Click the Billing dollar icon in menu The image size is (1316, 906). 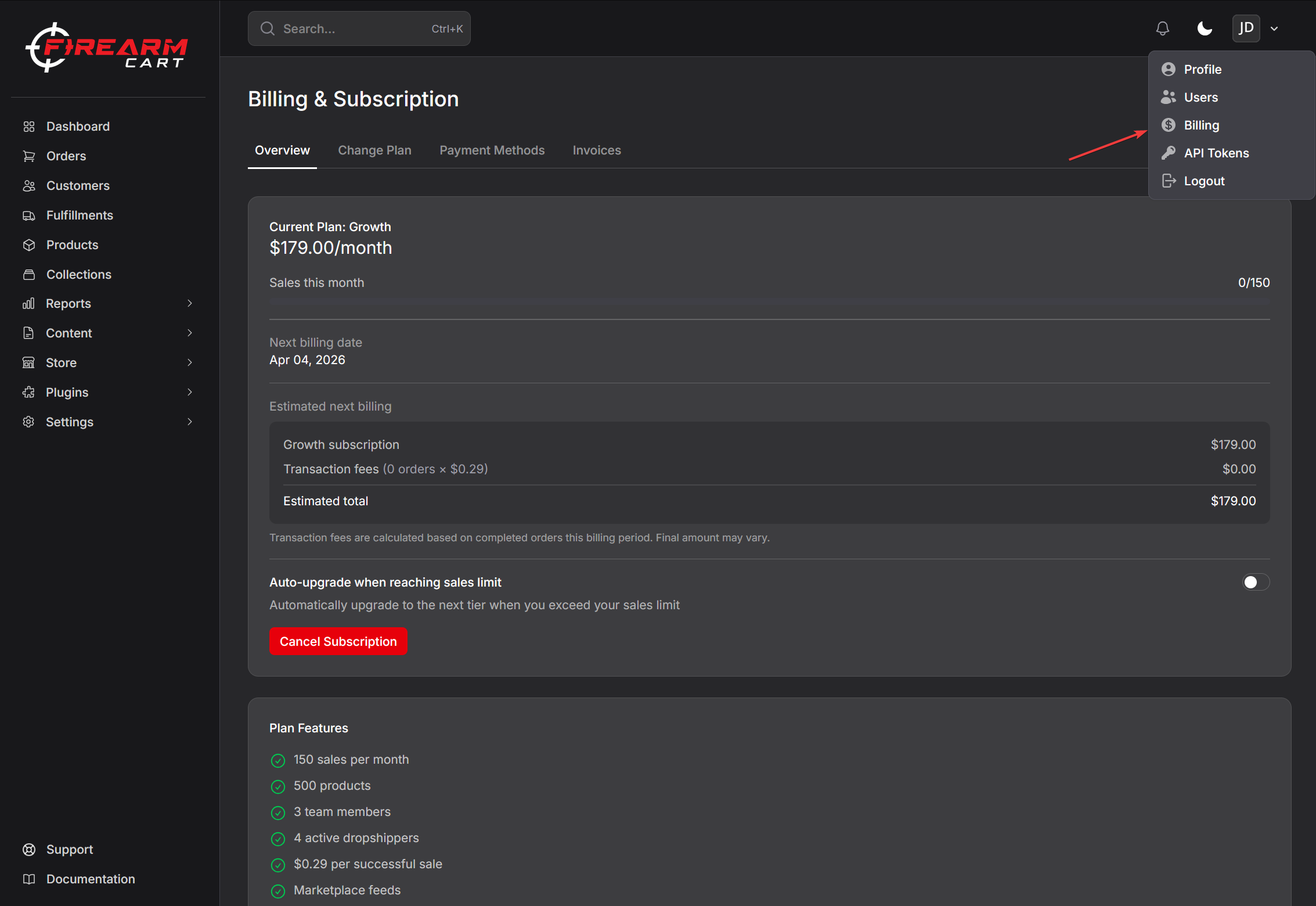click(1169, 125)
